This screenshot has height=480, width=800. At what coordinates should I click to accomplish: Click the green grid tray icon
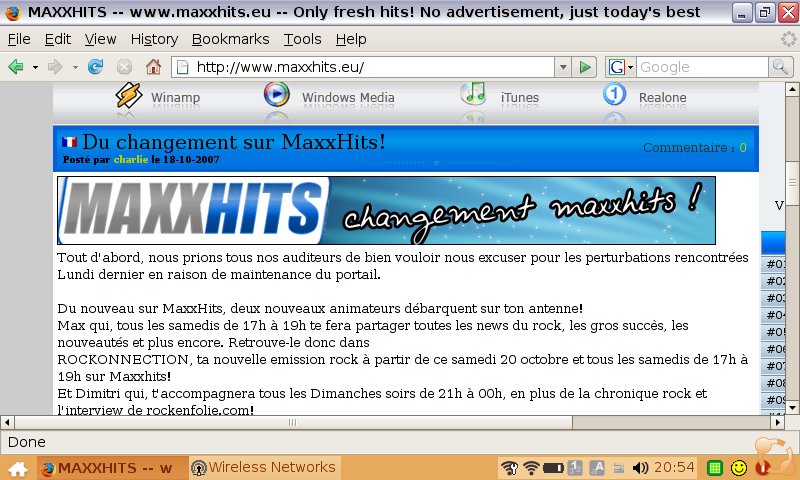click(x=715, y=468)
